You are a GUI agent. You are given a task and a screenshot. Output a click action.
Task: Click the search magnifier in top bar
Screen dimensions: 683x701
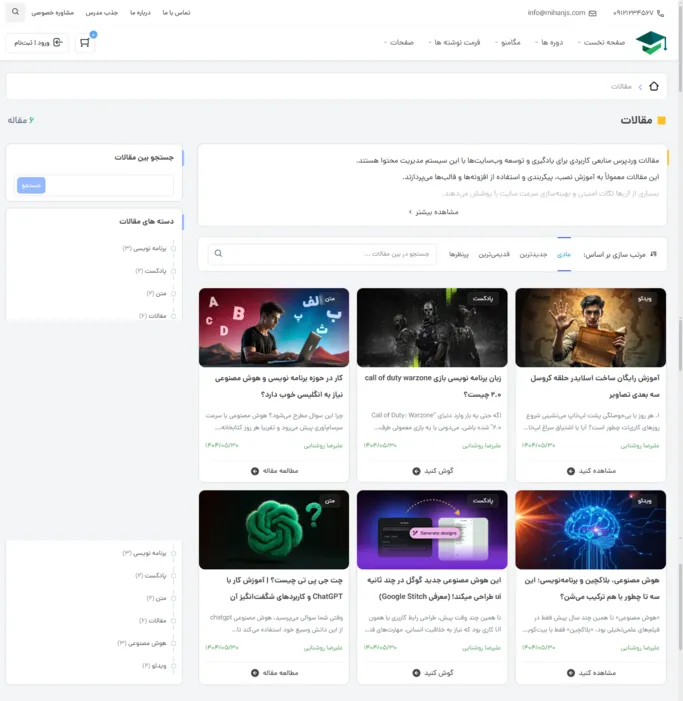point(15,13)
